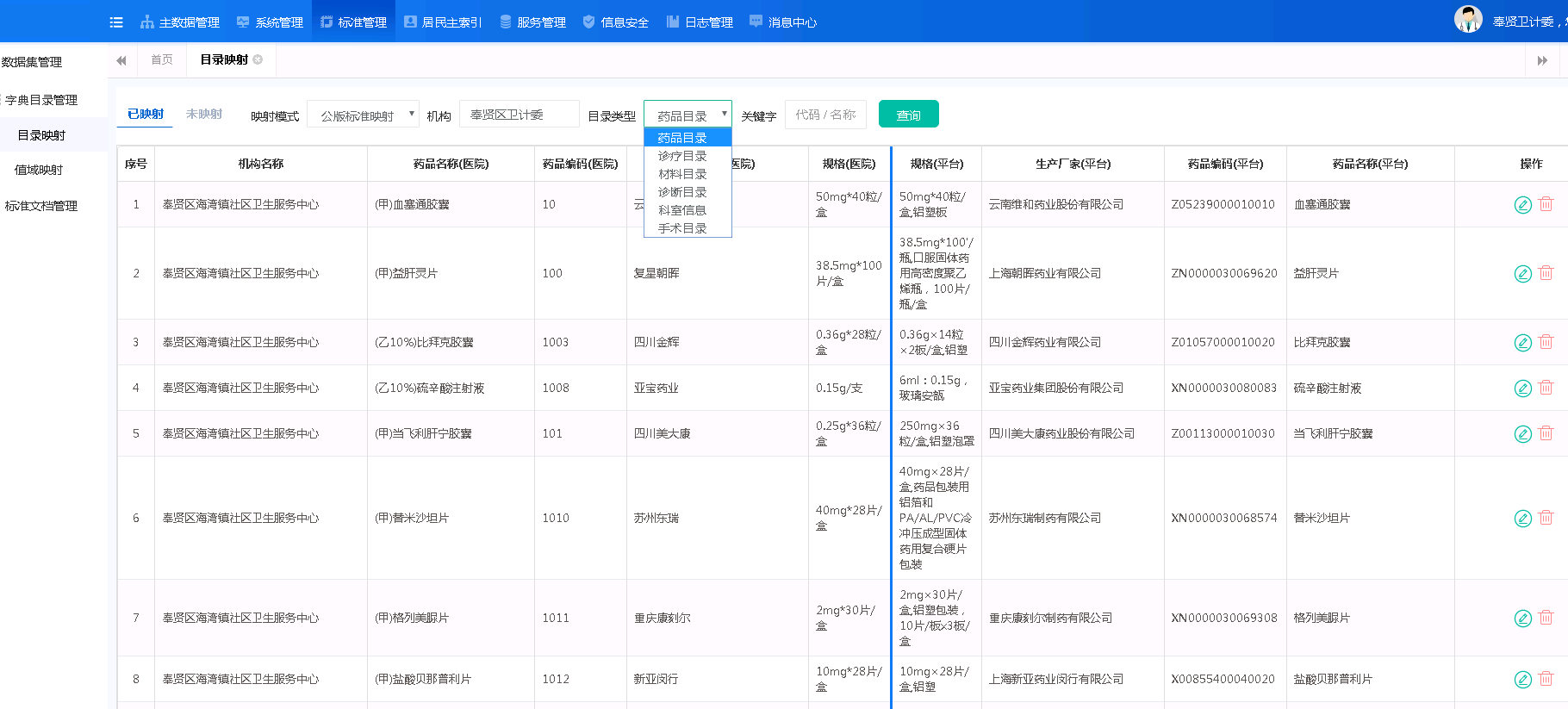Click edit icon for row 4 硫辛酸注射液
The width and height of the screenshot is (1568, 709).
(1522, 389)
